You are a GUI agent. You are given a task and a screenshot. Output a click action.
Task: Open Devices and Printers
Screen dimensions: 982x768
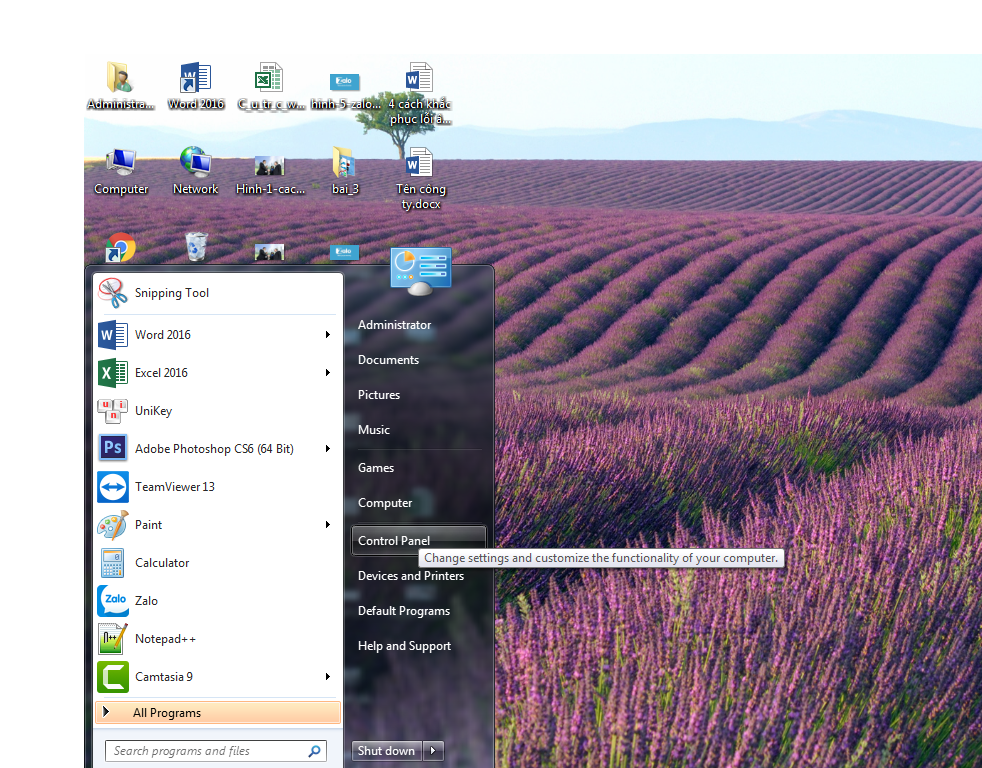tap(418, 576)
